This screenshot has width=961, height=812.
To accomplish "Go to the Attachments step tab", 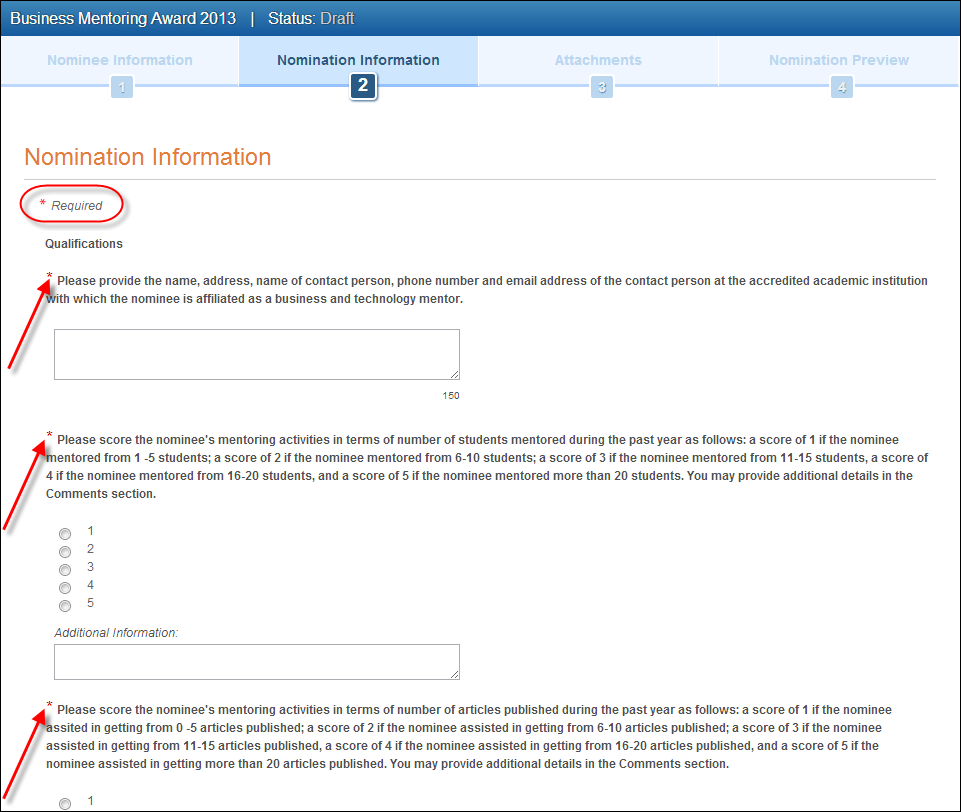I will point(598,60).
